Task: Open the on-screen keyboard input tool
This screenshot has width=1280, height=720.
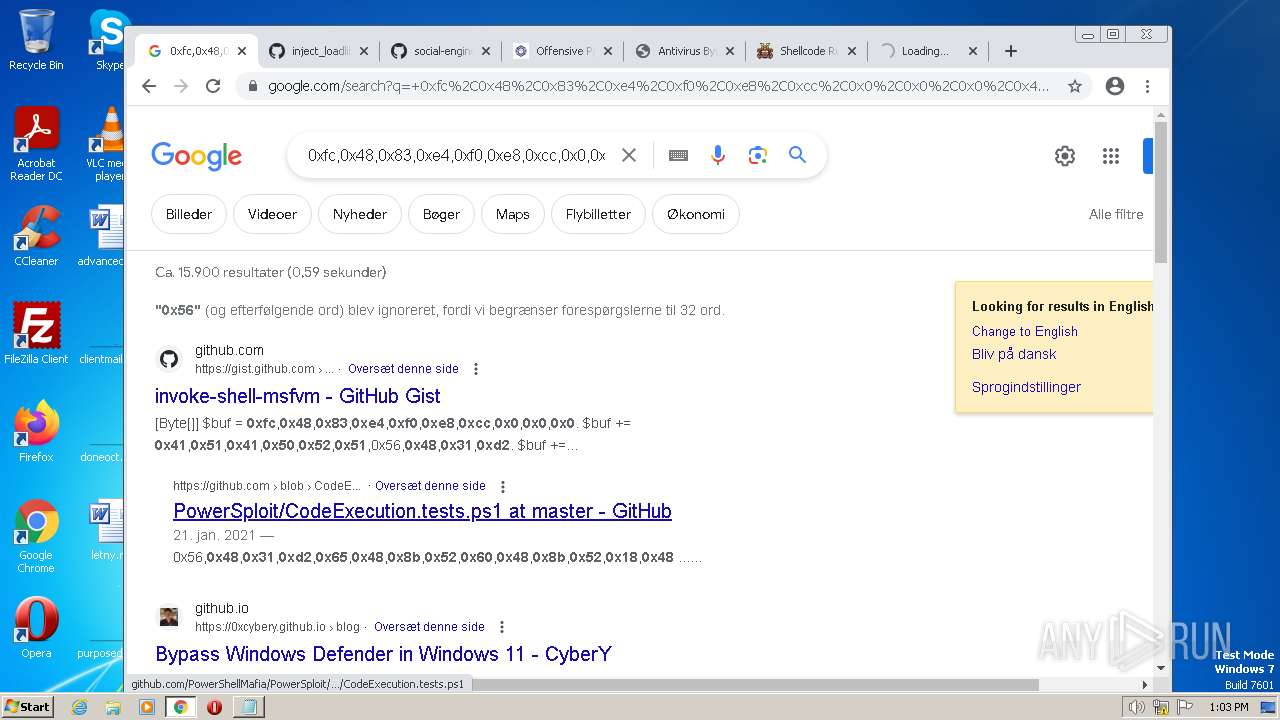Action: pos(678,155)
